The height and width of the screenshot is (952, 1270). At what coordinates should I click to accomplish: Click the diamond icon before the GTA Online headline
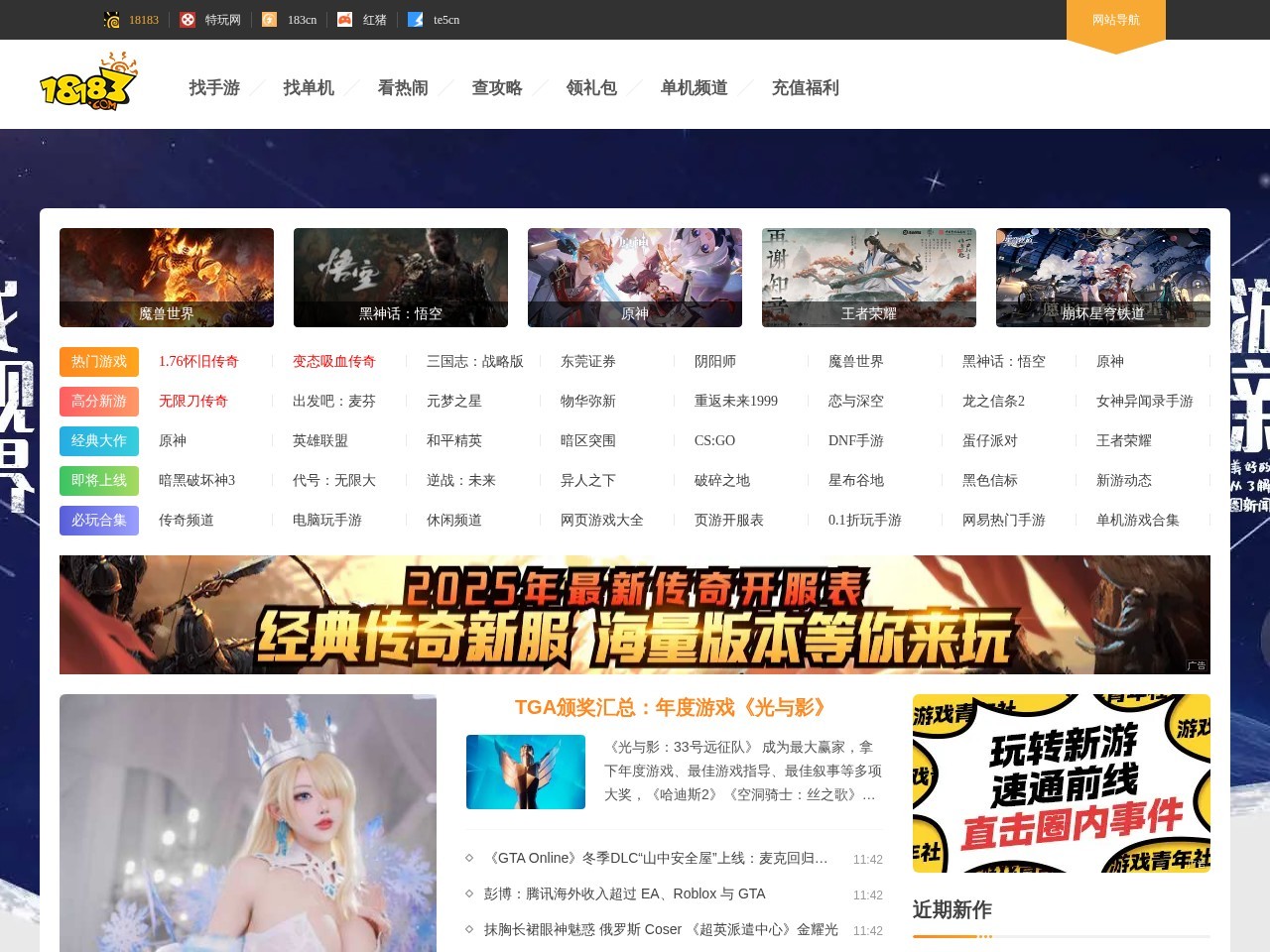(470, 858)
